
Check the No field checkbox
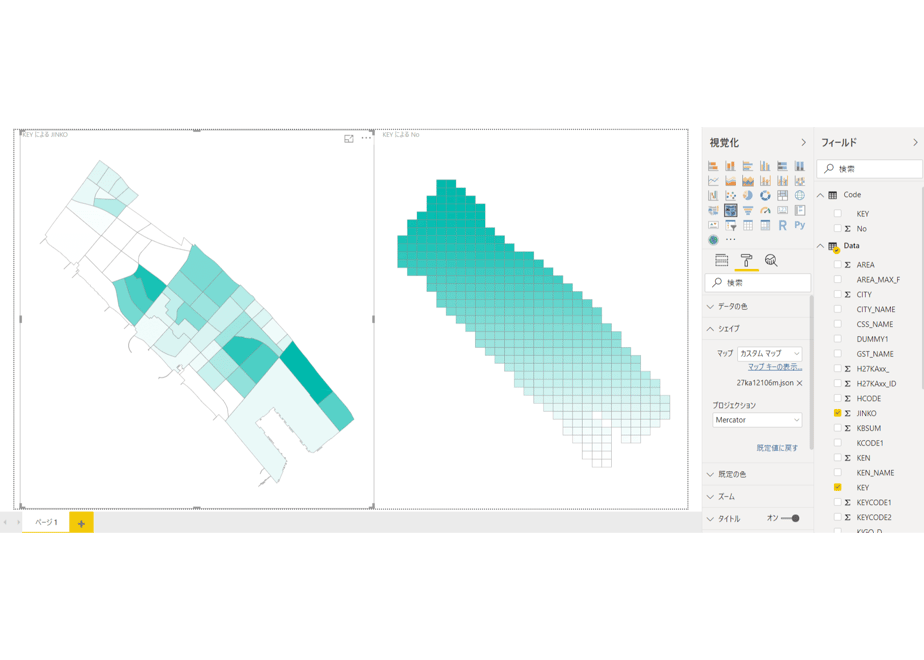click(x=837, y=228)
